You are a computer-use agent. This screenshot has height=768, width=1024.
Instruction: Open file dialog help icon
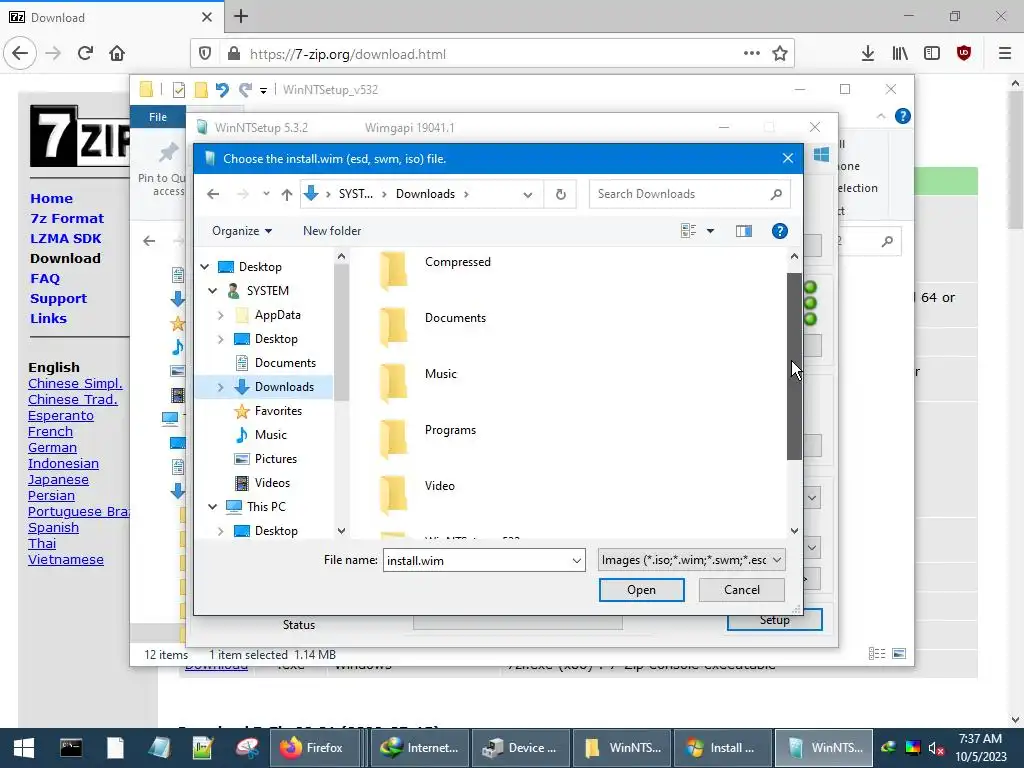pyautogui.click(x=780, y=231)
